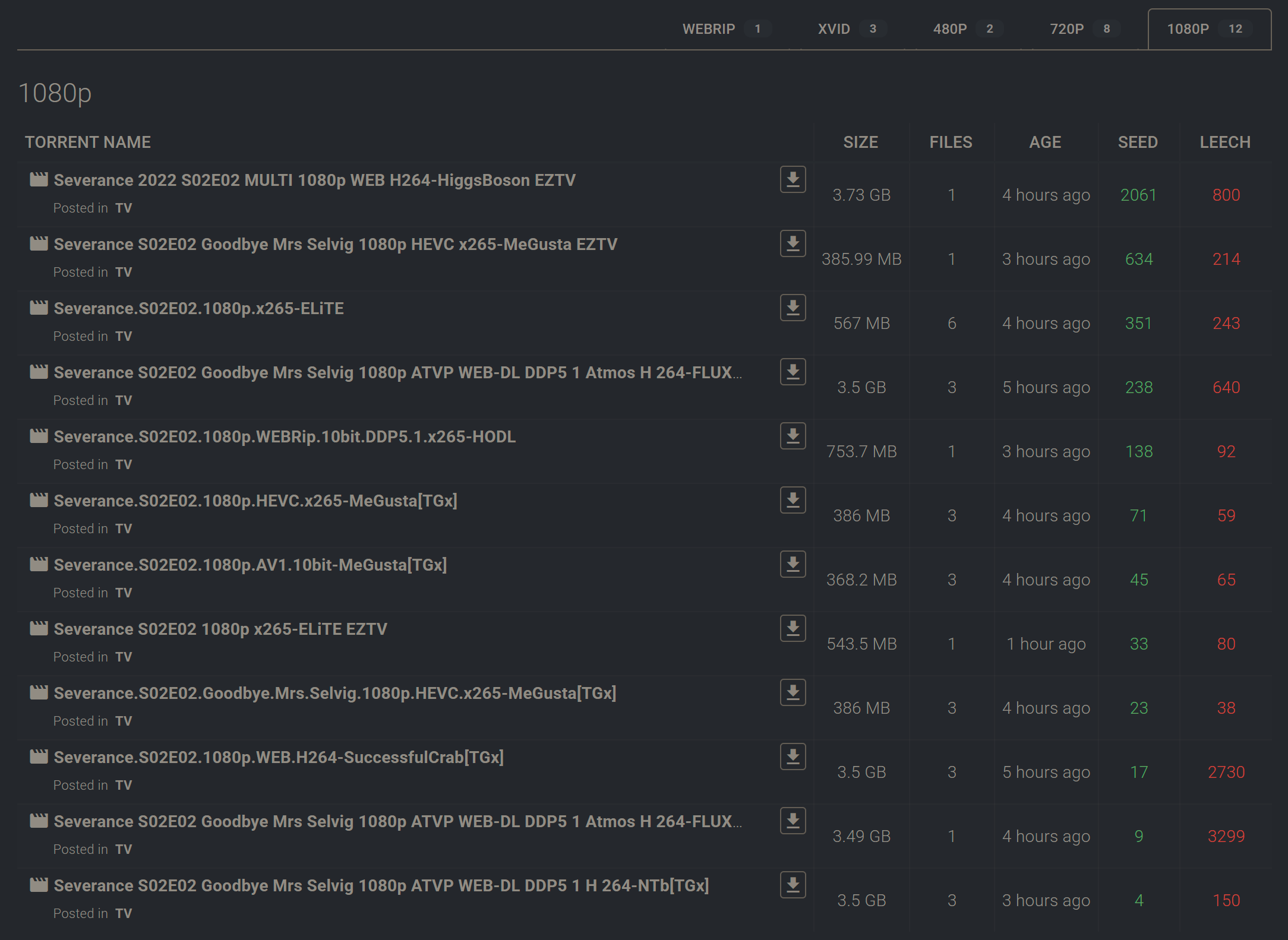Open Severance 2022 S02E02 MULTI HiggsBoson link
This screenshot has height=940, width=1288.
coord(315,180)
